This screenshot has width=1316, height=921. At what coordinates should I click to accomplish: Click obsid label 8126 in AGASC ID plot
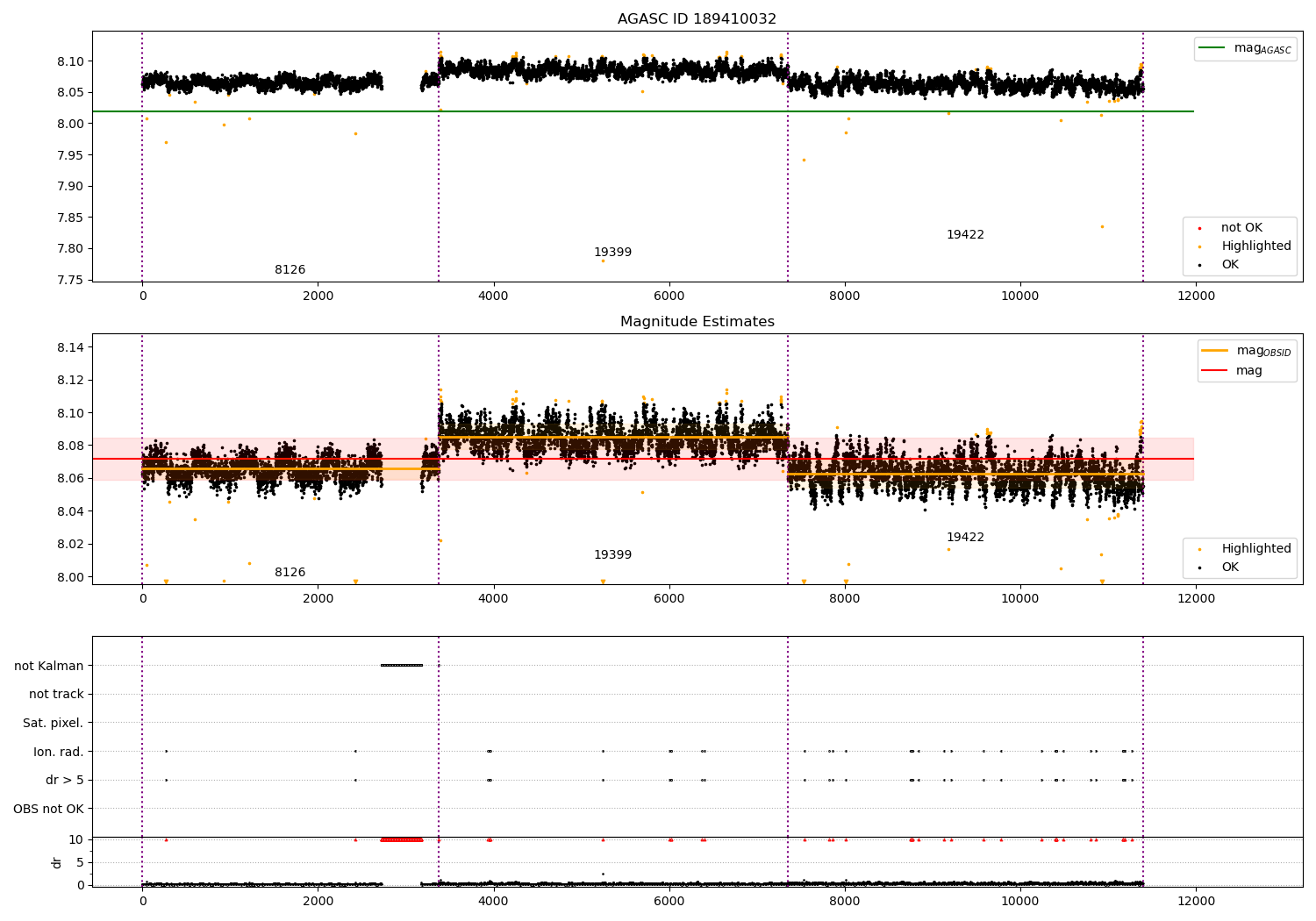(290, 270)
